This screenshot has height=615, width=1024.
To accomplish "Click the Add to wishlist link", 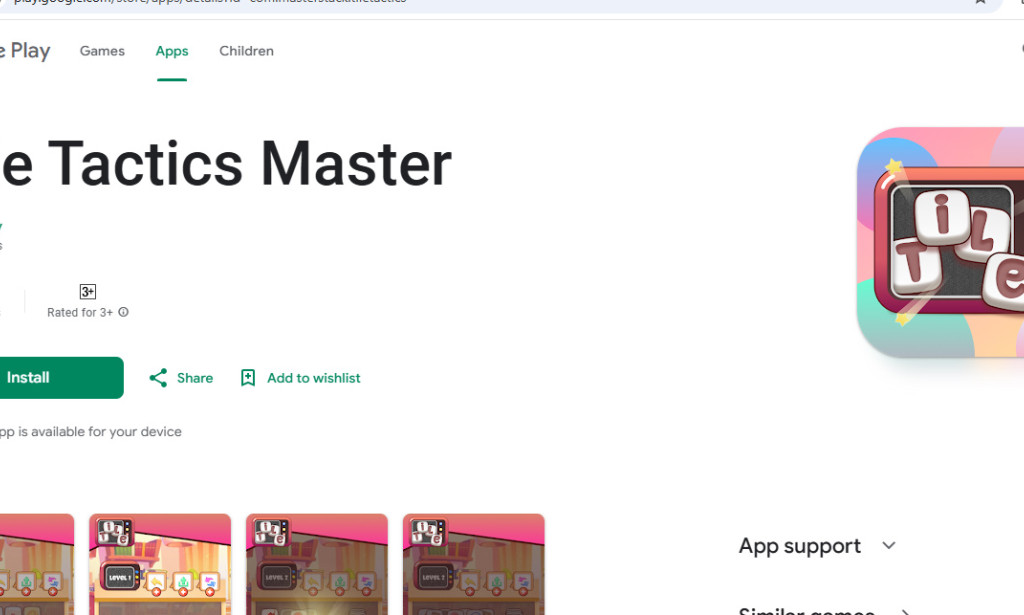I will 313,378.
